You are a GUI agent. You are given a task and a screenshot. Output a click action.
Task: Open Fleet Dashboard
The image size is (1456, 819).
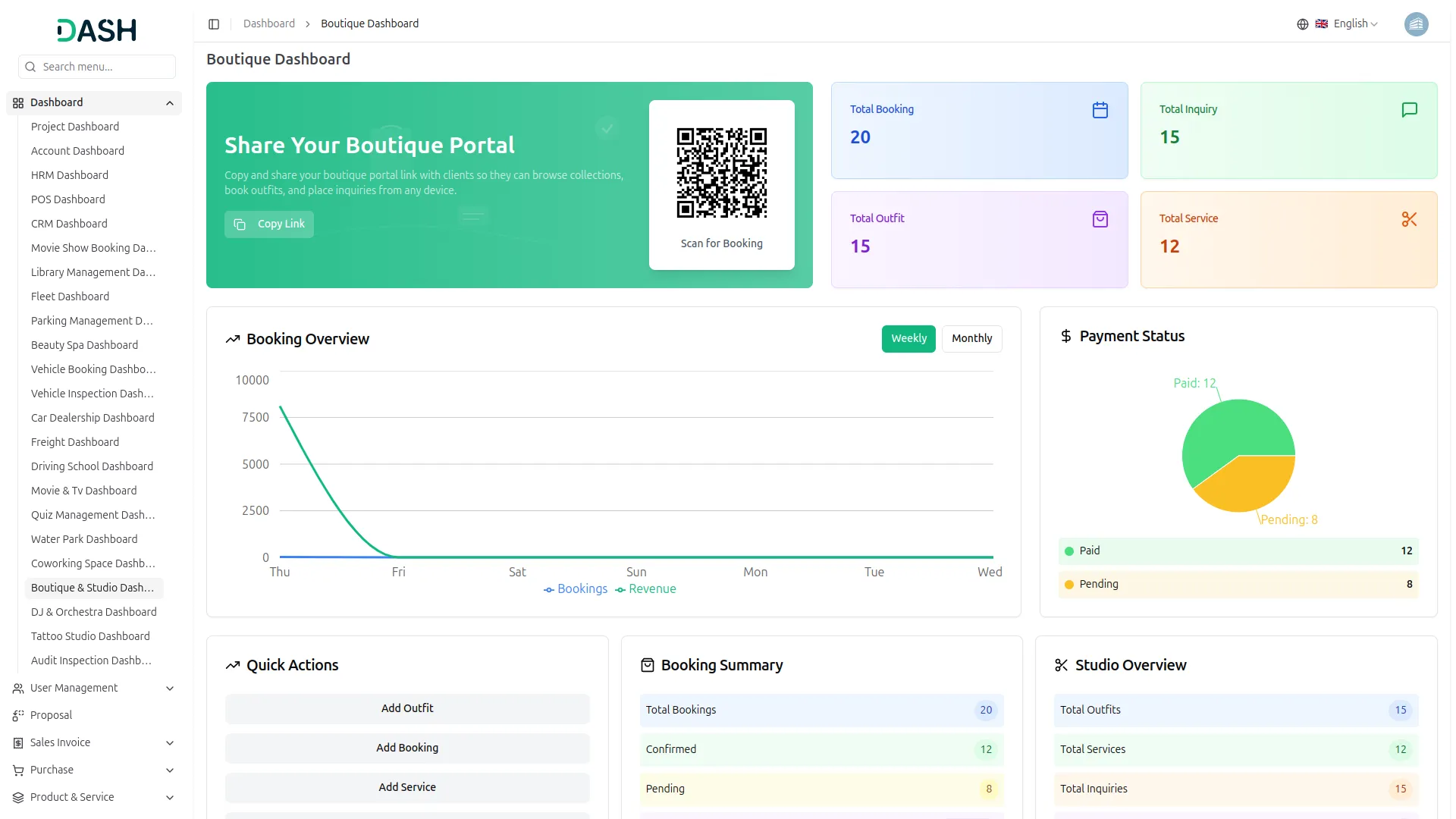(x=70, y=297)
